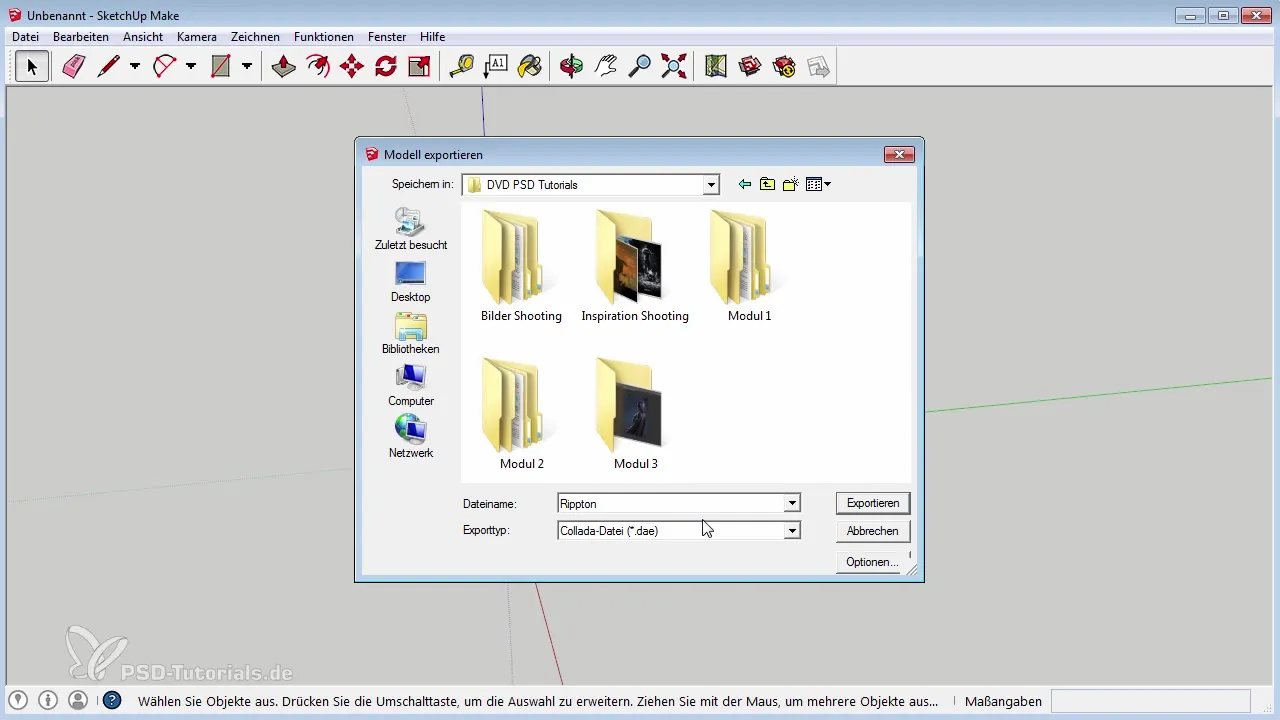Open the arc tool dropdown arrow

190,67
